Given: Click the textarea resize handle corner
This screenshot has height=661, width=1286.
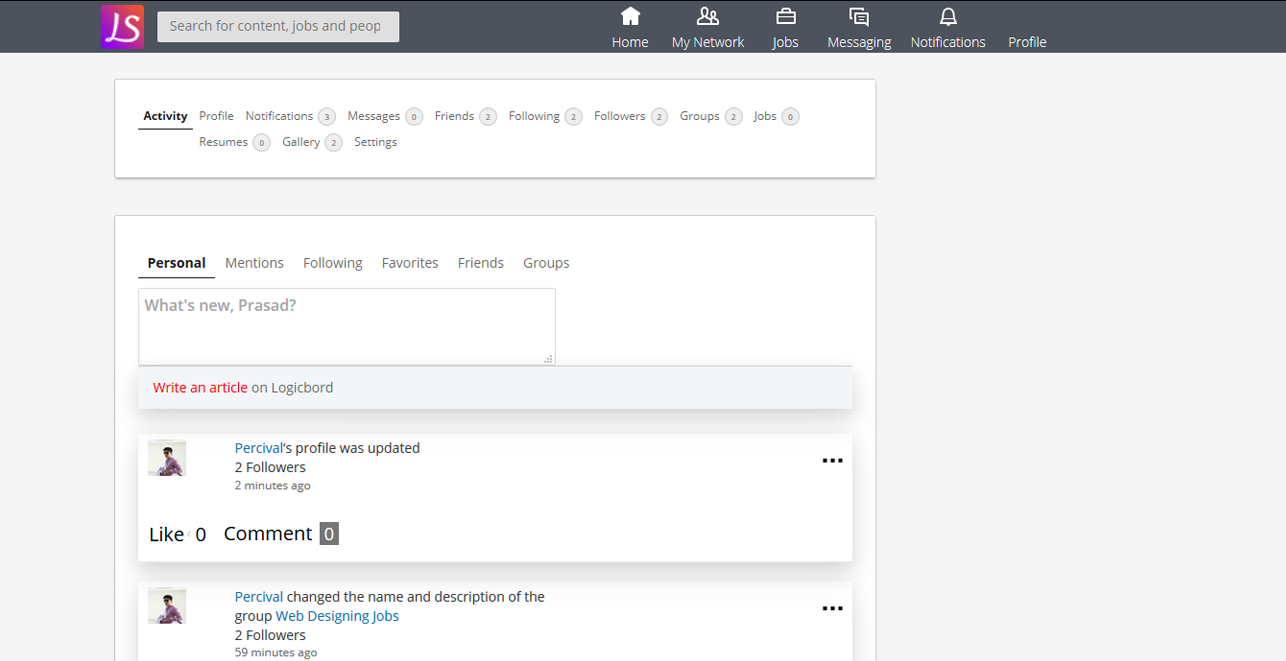Looking at the screenshot, I should tap(548, 359).
